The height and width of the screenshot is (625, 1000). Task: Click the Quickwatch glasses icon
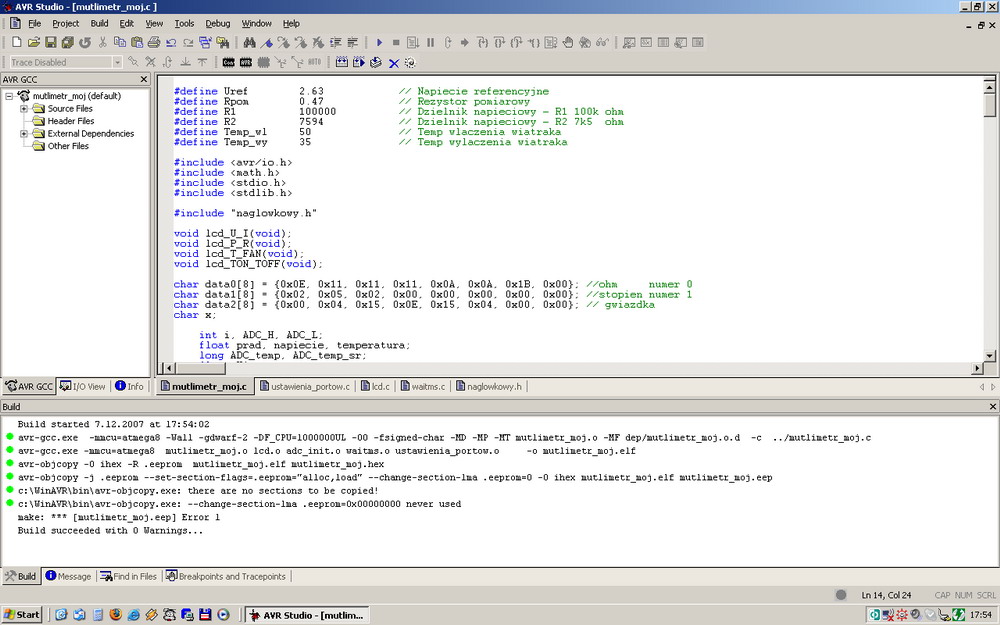point(602,43)
